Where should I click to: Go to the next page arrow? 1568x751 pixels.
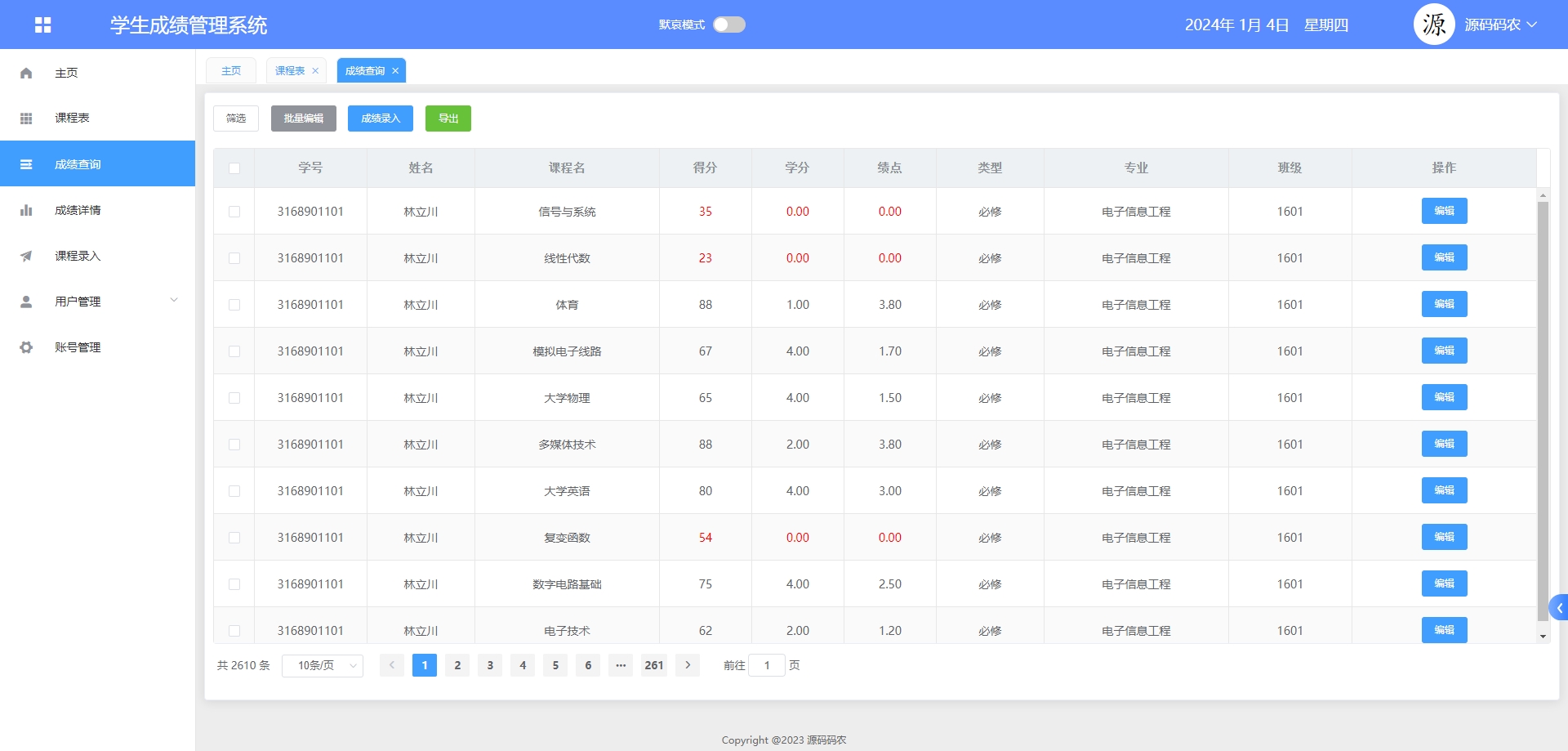(x=688, y=665)
